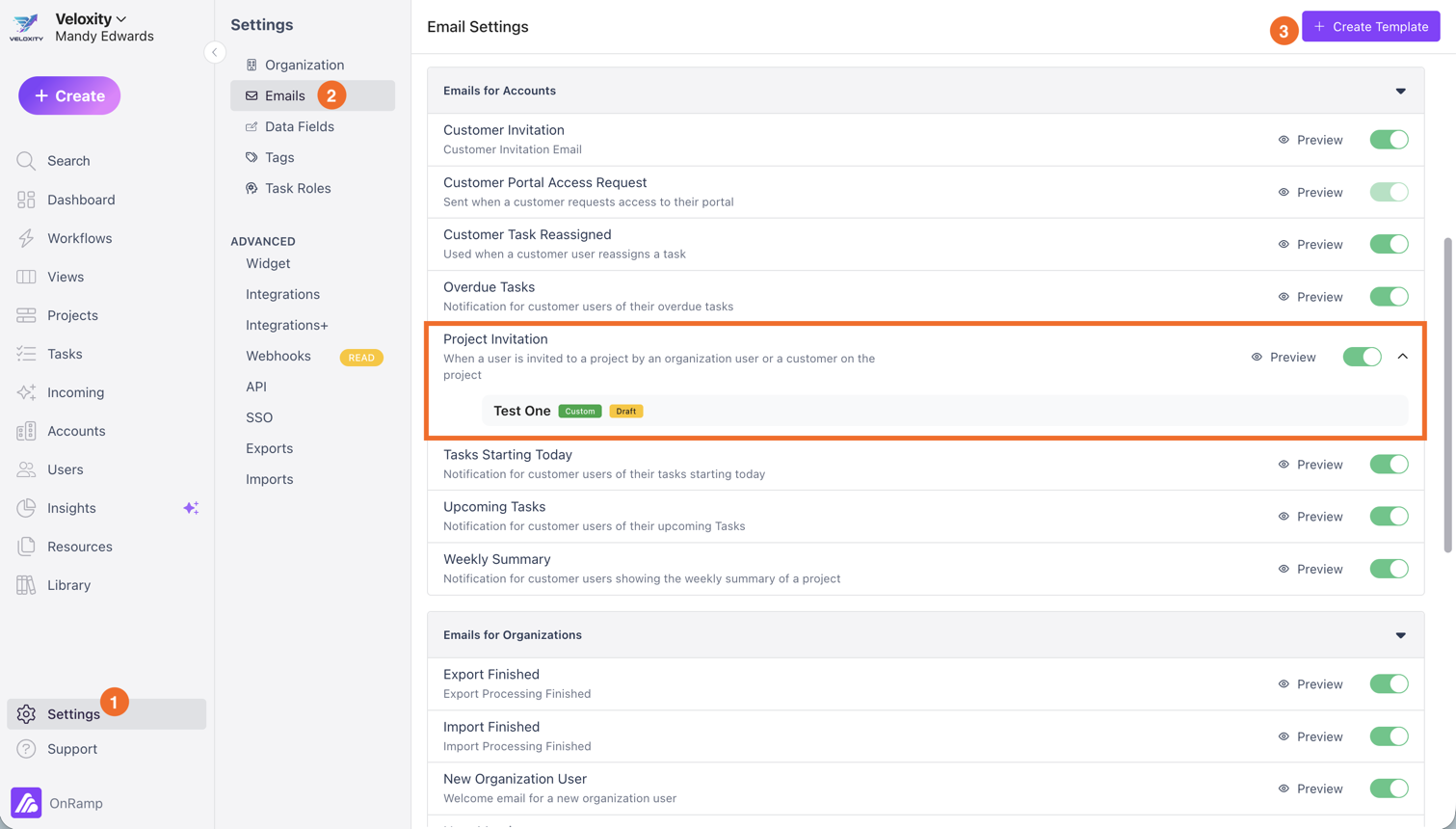Collapse the Project Invitation row chevron
The height and width of the screenshot is (829, 1456).
click(x=1402, y=357)
